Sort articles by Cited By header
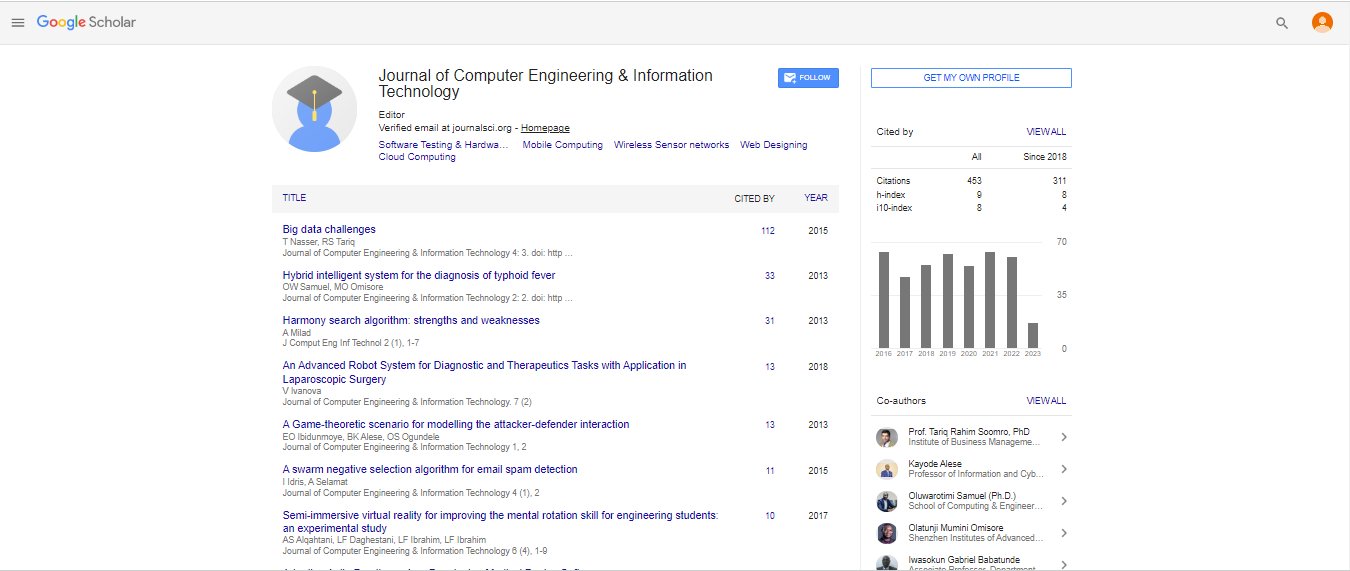Viewport: 1350px width, 571px height. pyautogui.click(x=754, y=198)
